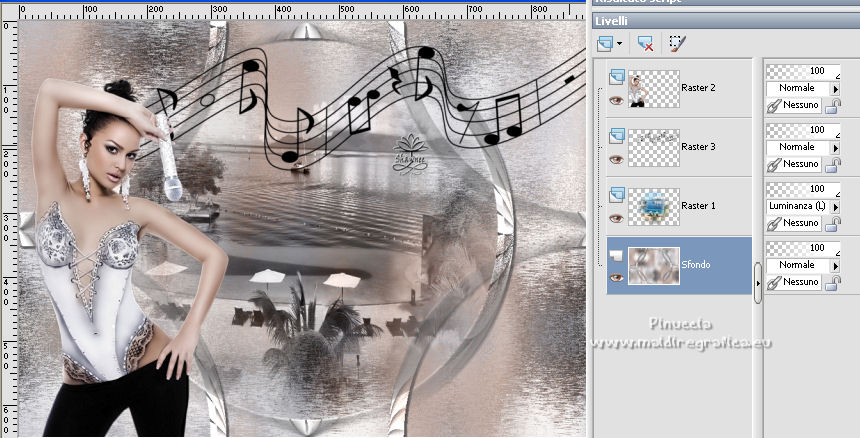Viewport: 860px width, 438px height.
Task: Open the New Layer dropdown arrow in Livelli toolbar
Action: click(x=620, y=43)
